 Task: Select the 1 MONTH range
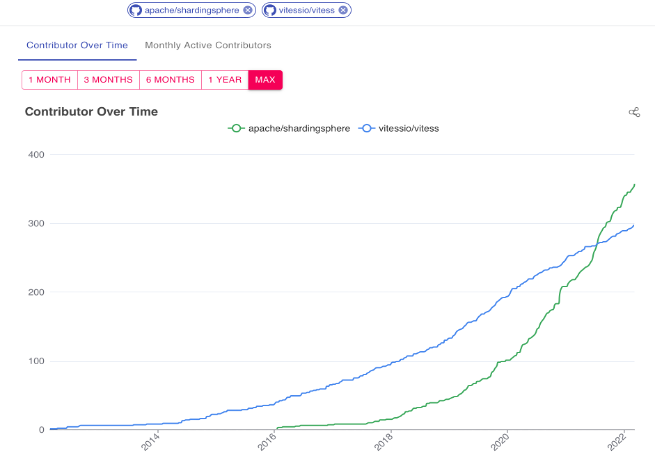click(49, 80)
